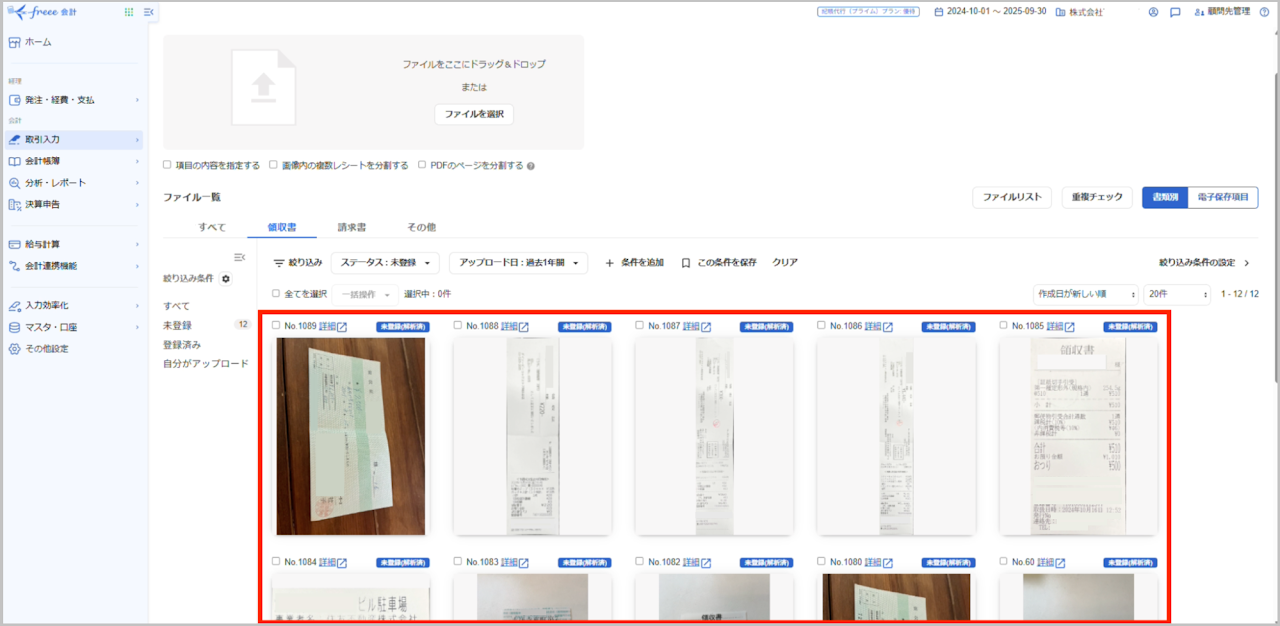The width and height of the screenshot is (1280, 626).
Task: Open 詳細 external link for No.1083
Action: [515, 562]
